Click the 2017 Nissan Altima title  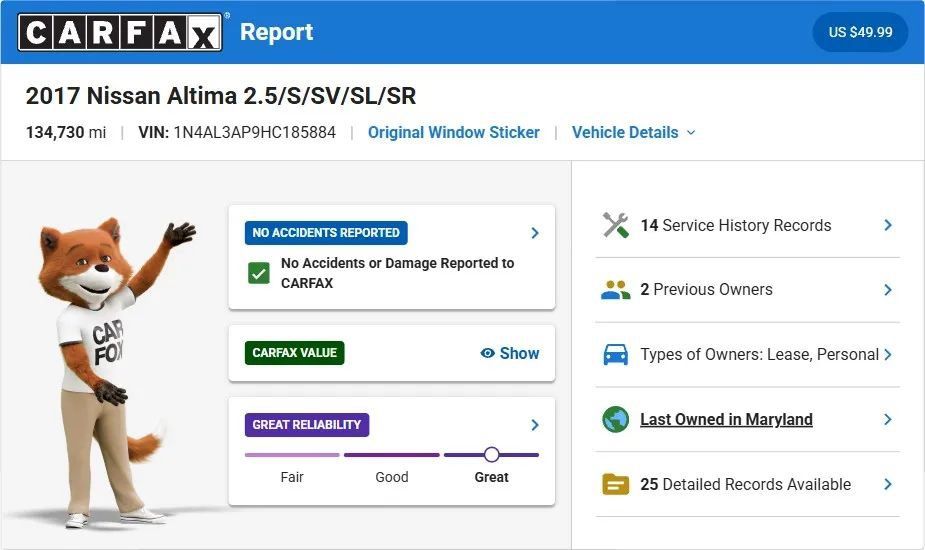tap(221, 96)
